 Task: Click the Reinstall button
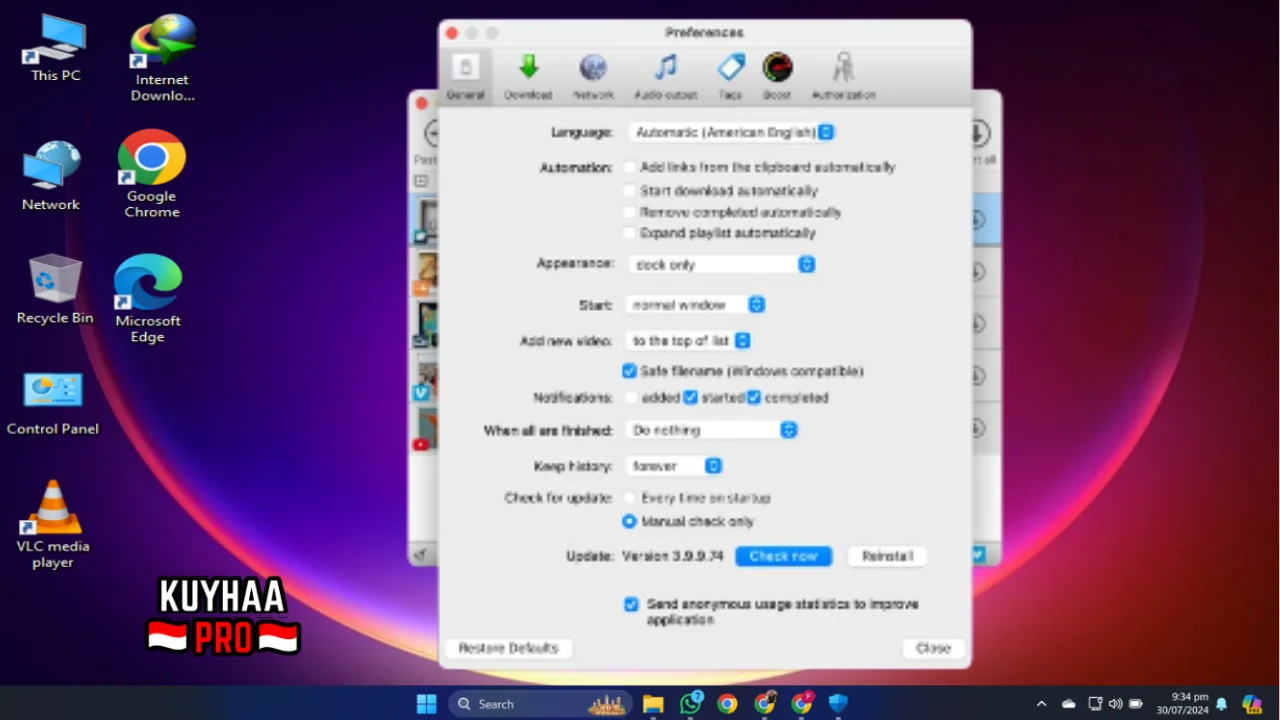[x=887, y=556]
